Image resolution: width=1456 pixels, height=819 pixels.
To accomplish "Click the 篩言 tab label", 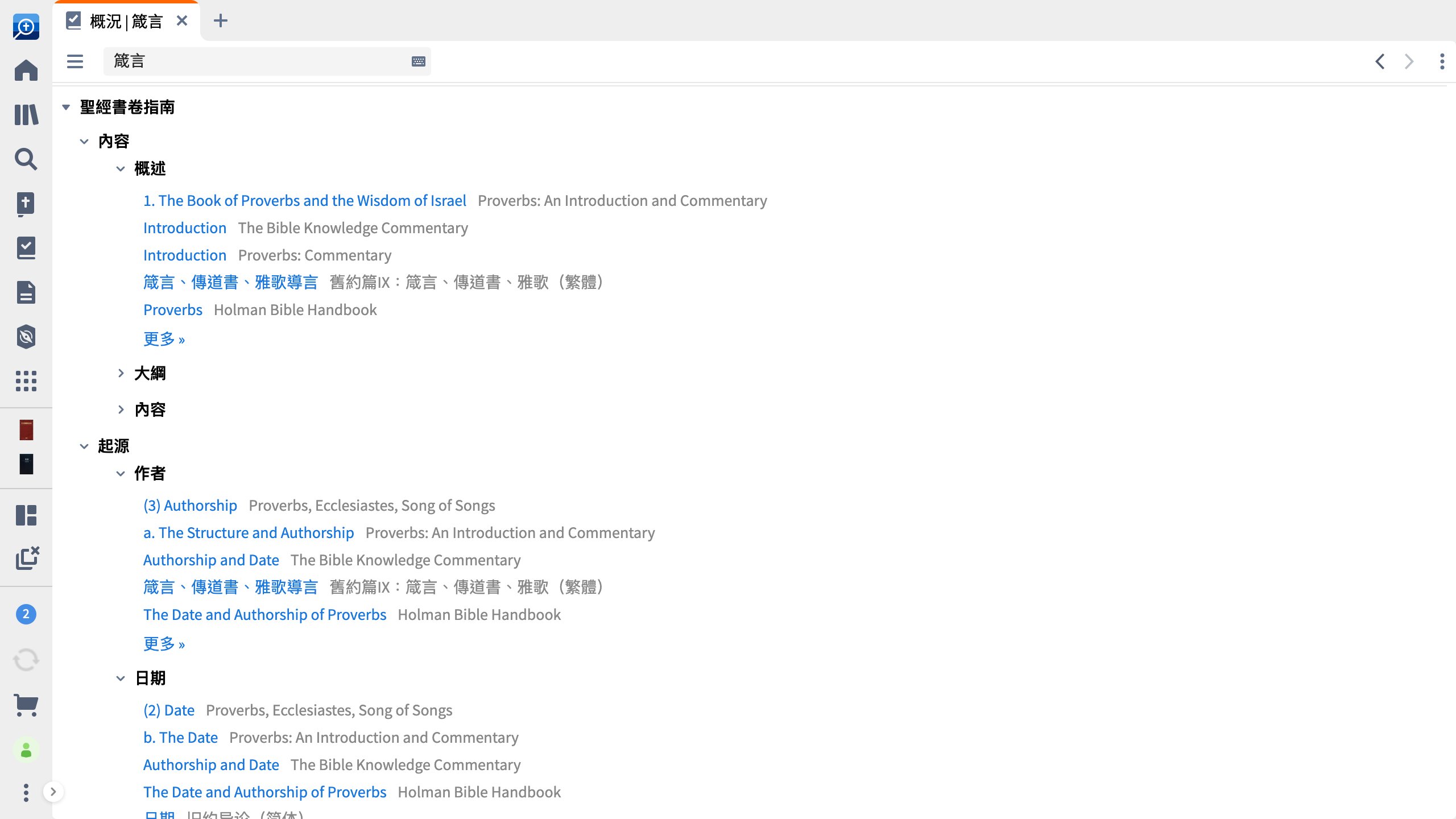I will tap(127, 22).
